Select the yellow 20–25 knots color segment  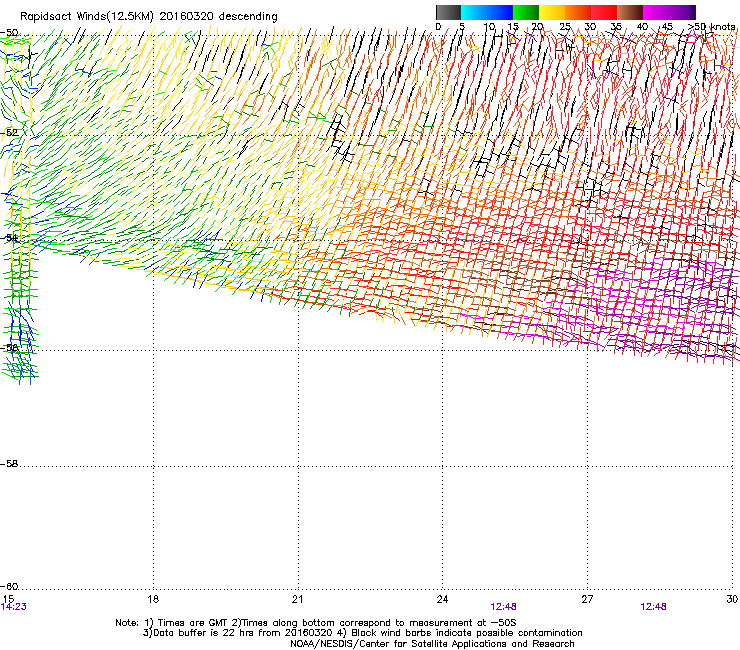(x=552, y=12)
